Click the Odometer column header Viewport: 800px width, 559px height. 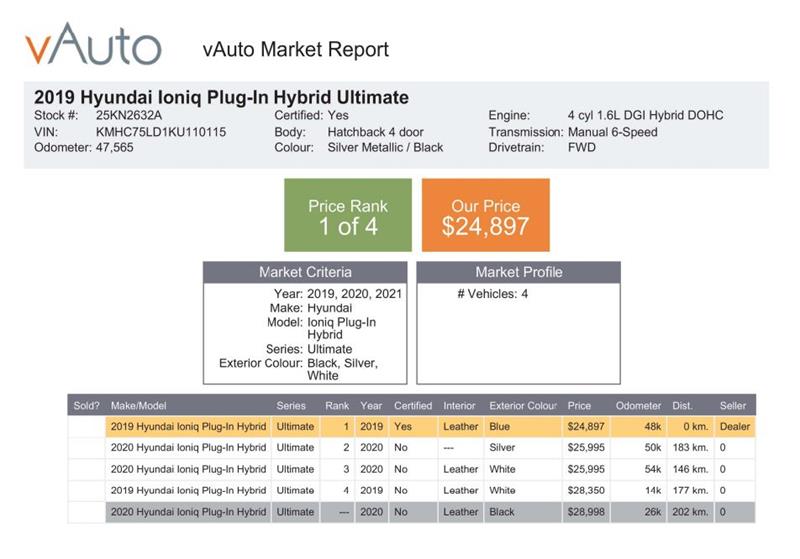(638, 406)
